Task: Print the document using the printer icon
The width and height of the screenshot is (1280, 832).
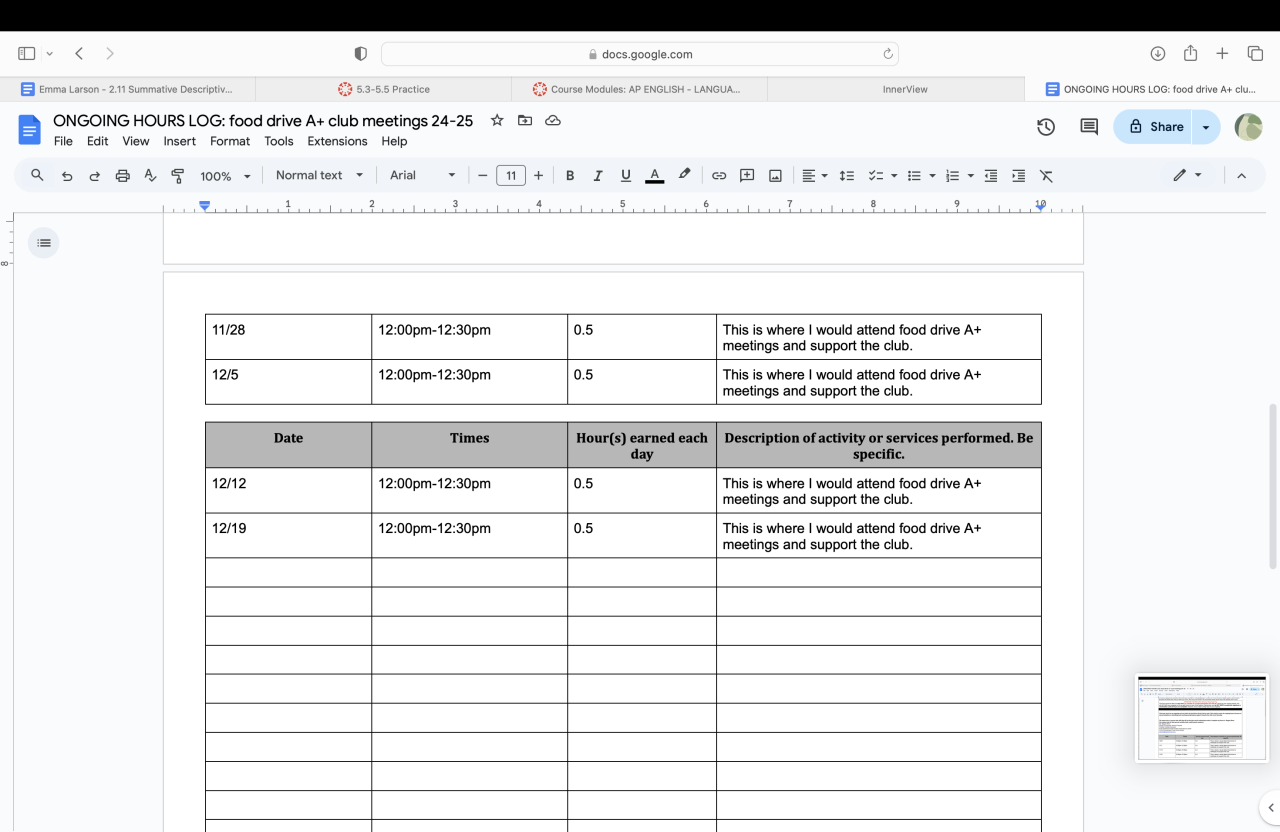Action: coord(123,176)
